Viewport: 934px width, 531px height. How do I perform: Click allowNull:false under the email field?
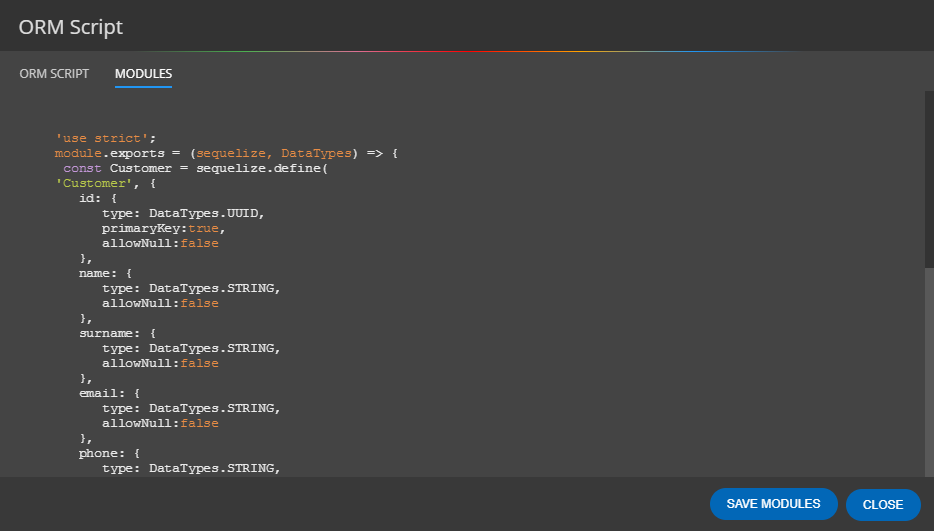(x=160, y=423)
